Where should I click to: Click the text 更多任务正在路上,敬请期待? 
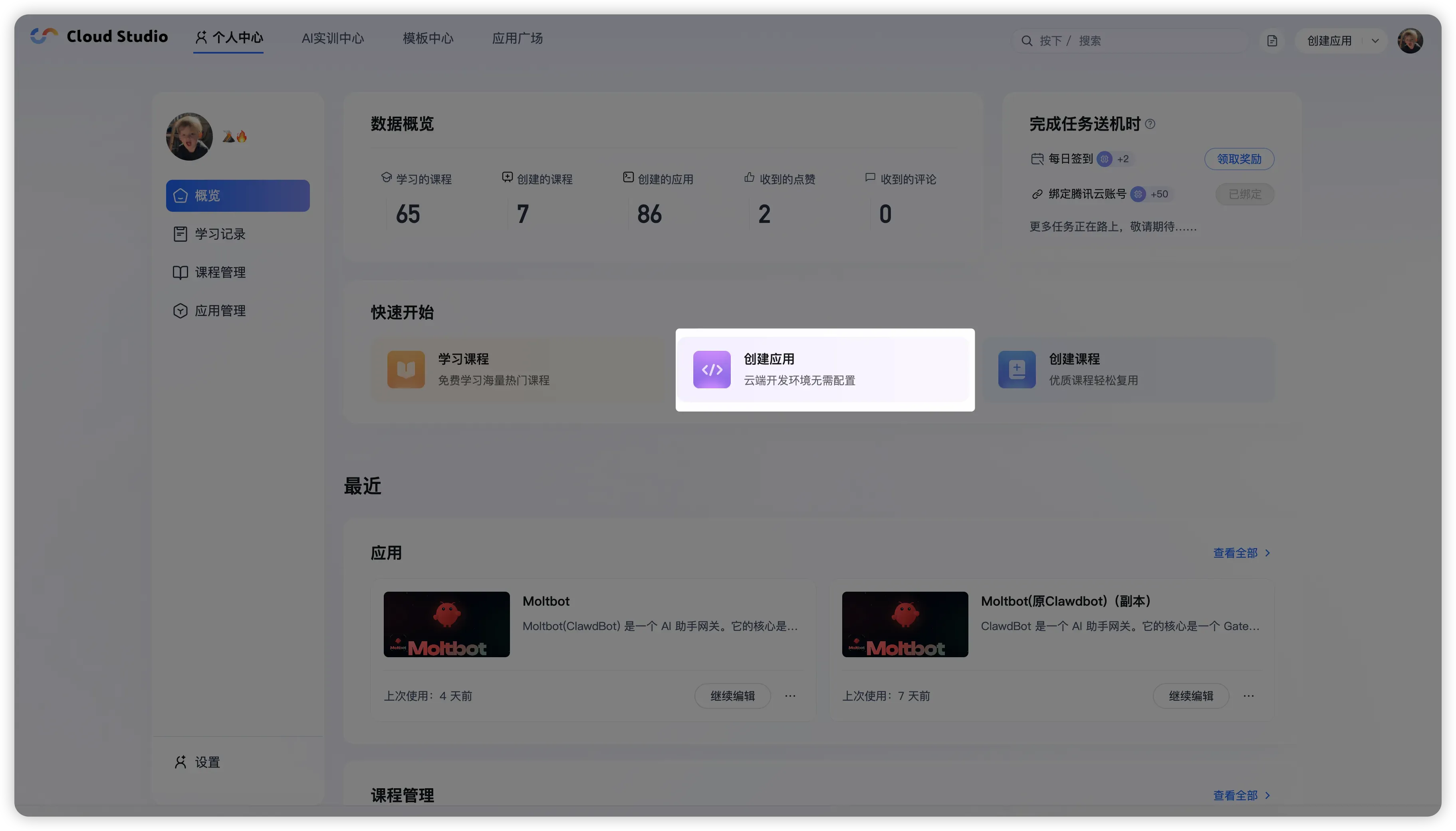click(1113, 227)
